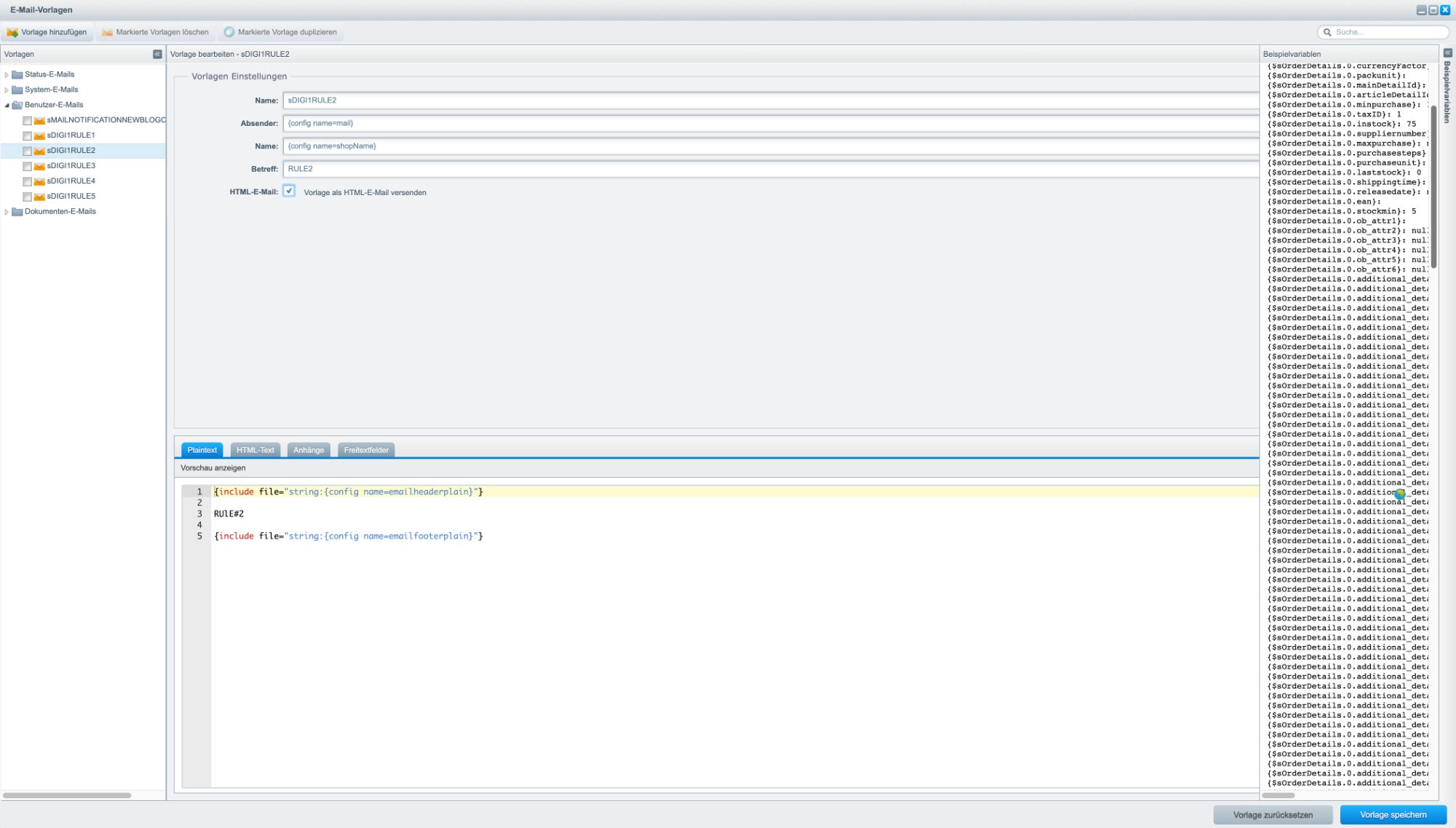Click the Dokumenten-E-Mails folder icon
Screen dimensions: 1456x828
coord(17,212)
